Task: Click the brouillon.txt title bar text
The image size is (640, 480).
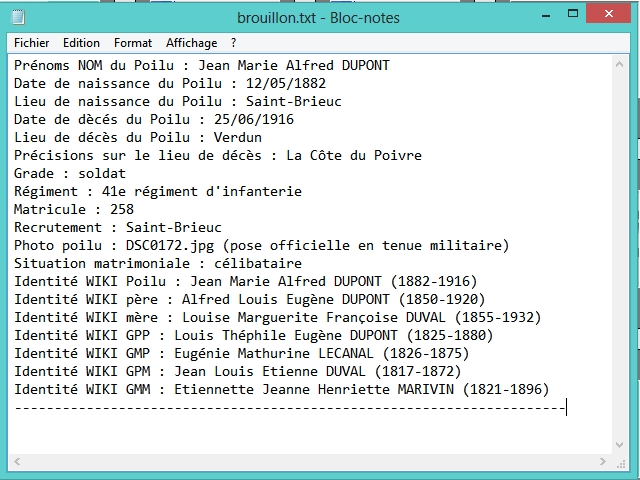Action: pos(319,17)
